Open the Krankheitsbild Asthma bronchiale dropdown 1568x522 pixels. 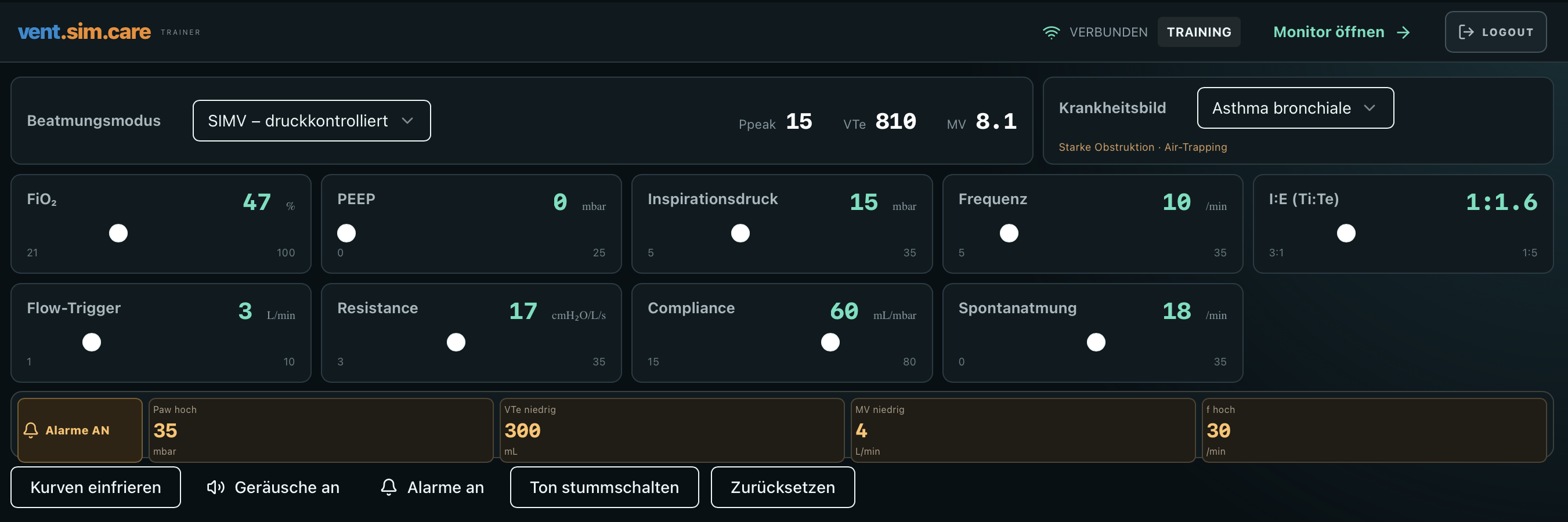point(1295,108)
